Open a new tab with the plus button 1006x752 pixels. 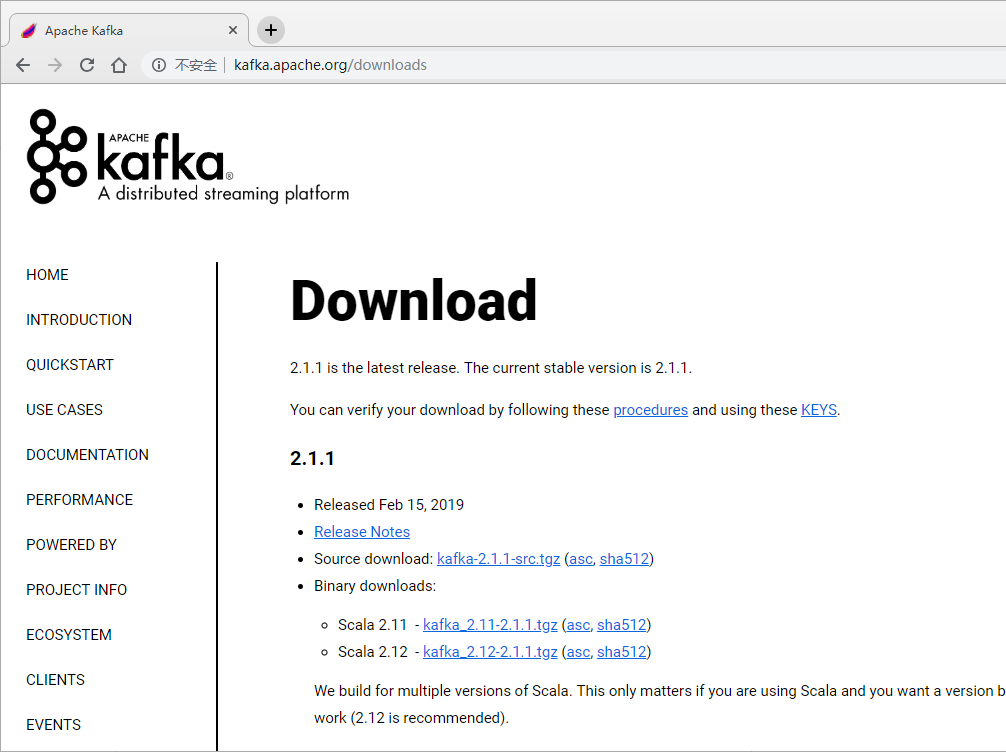click(x=271, y=30)
